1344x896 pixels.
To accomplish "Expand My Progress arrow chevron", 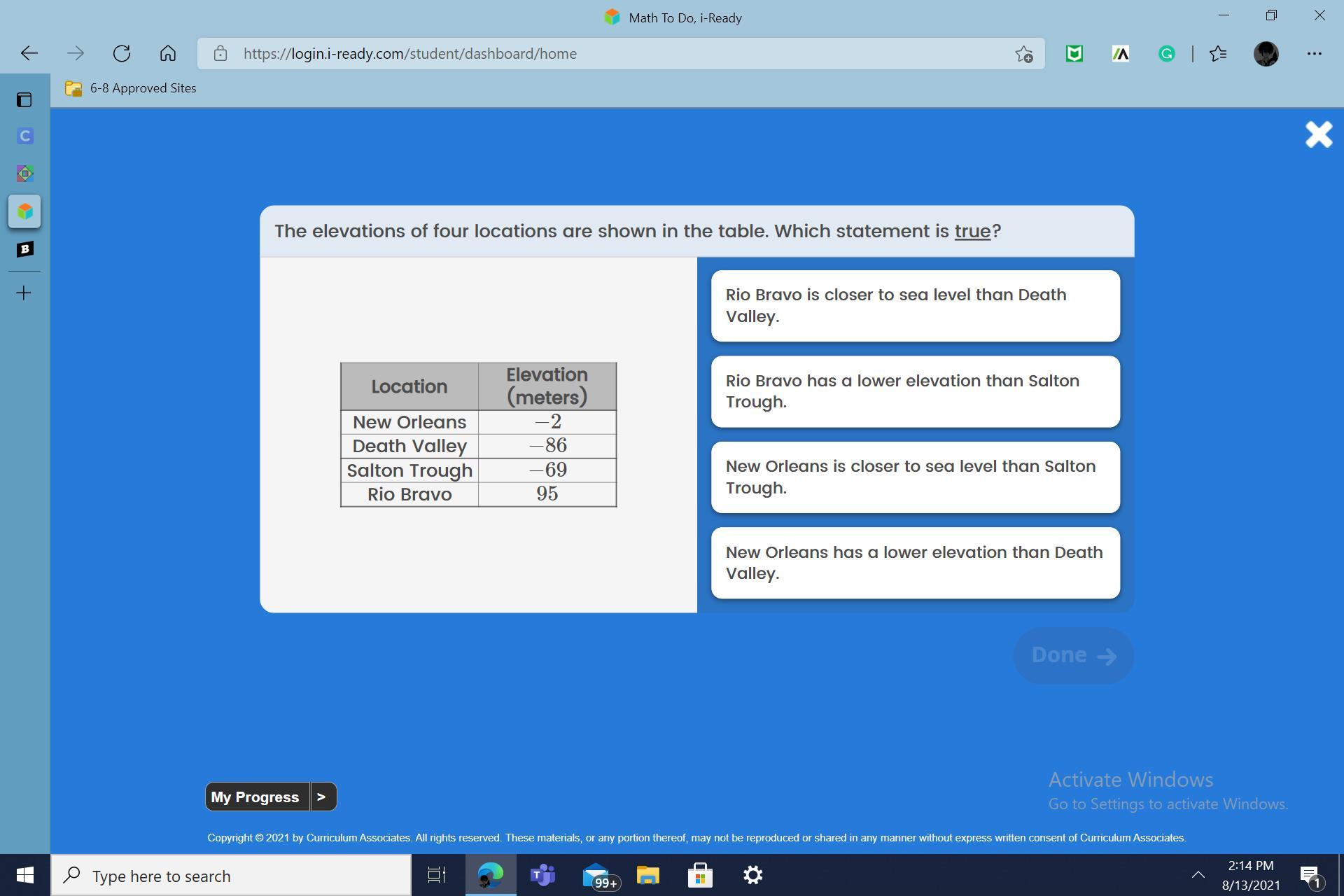I will pos(322,797).
